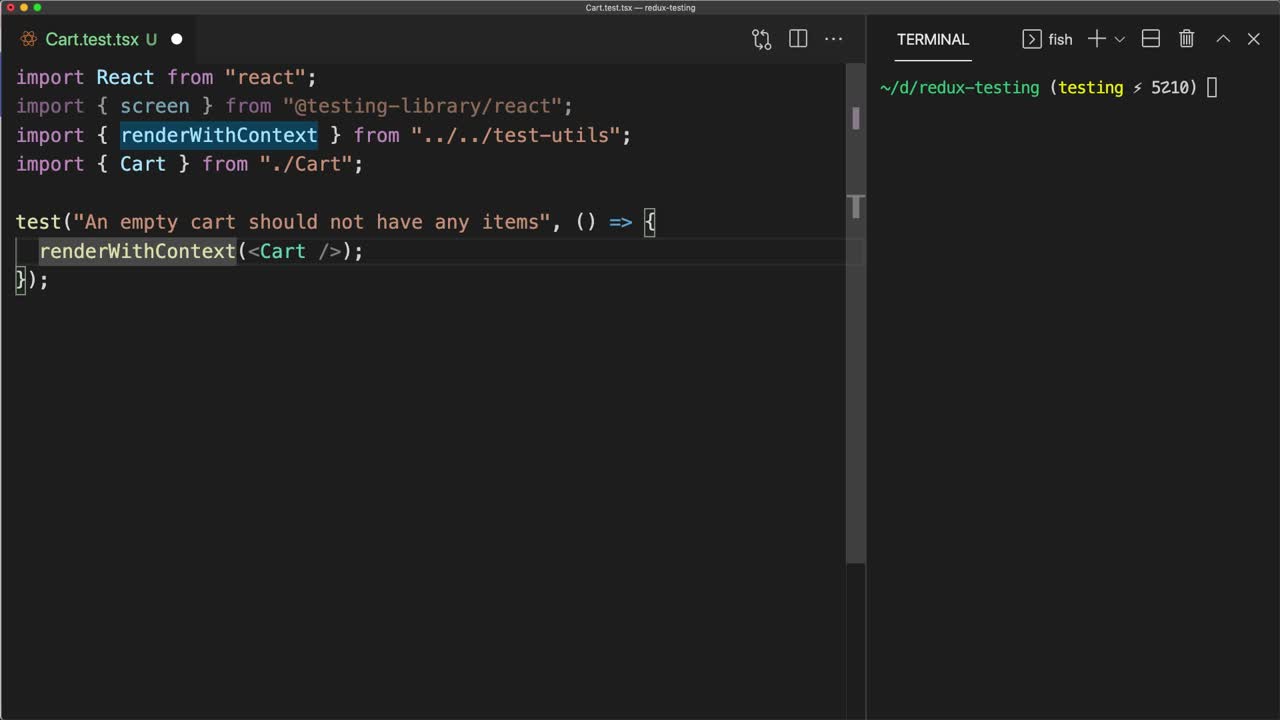Switch to the TERMINAL tab

[932, 39]
